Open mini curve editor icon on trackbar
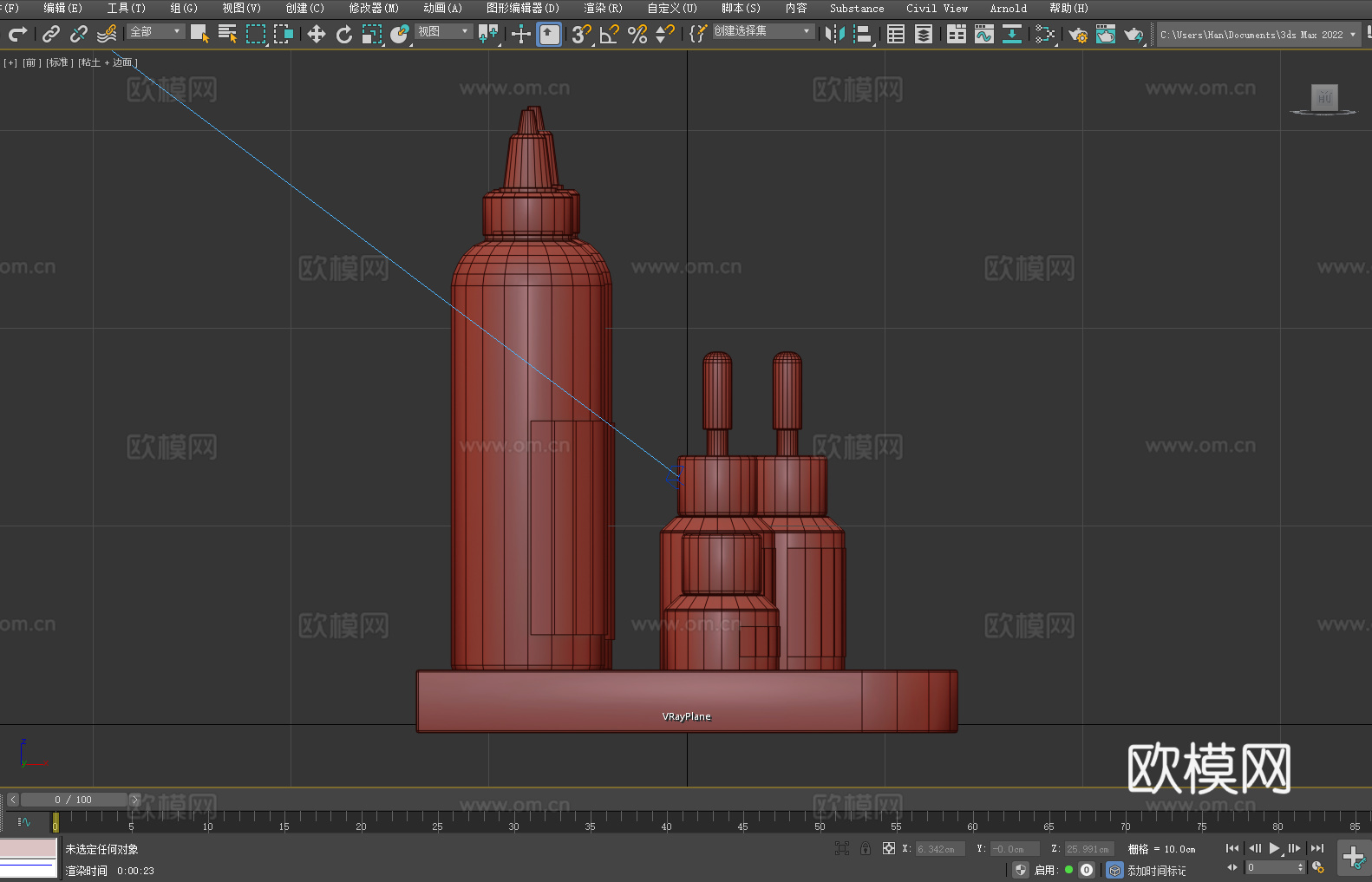 (24, 821)
